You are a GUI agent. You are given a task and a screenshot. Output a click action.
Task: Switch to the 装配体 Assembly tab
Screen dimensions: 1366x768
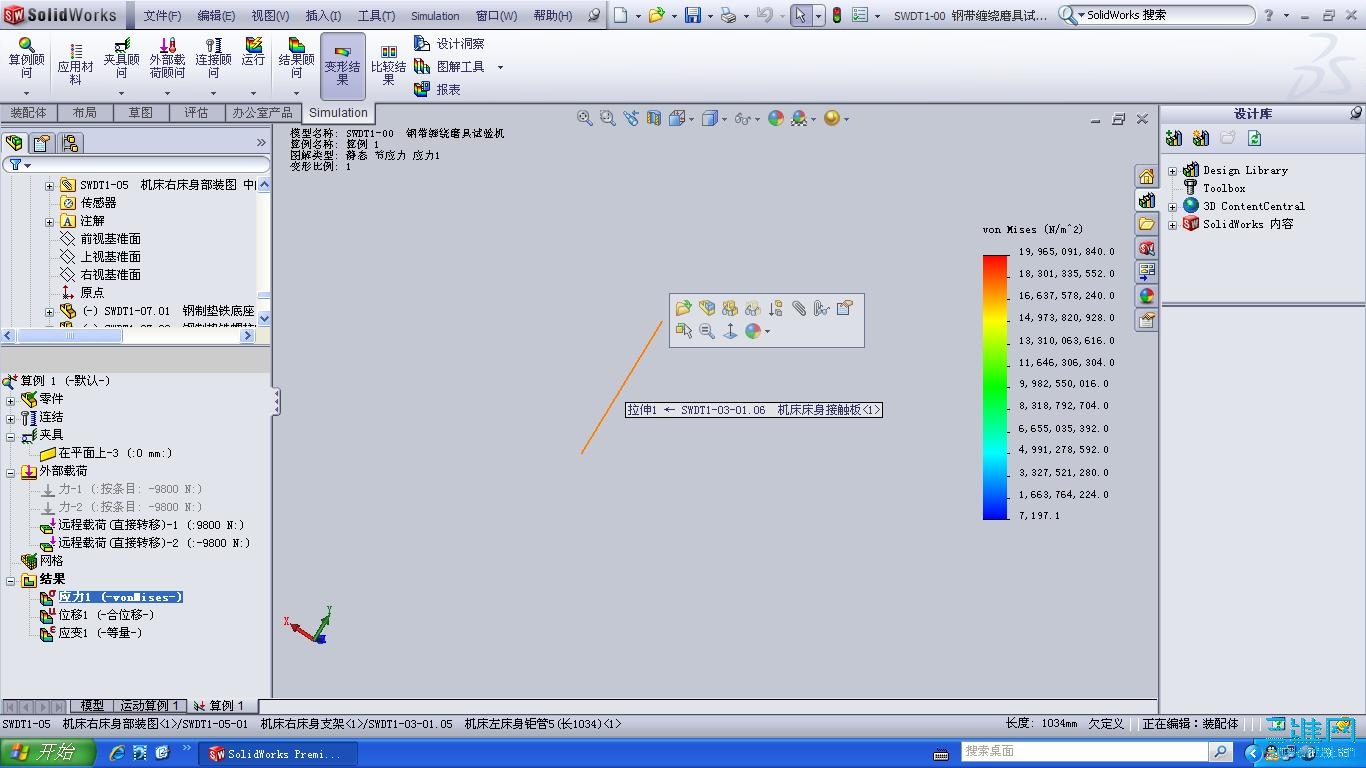click(28, 113)
